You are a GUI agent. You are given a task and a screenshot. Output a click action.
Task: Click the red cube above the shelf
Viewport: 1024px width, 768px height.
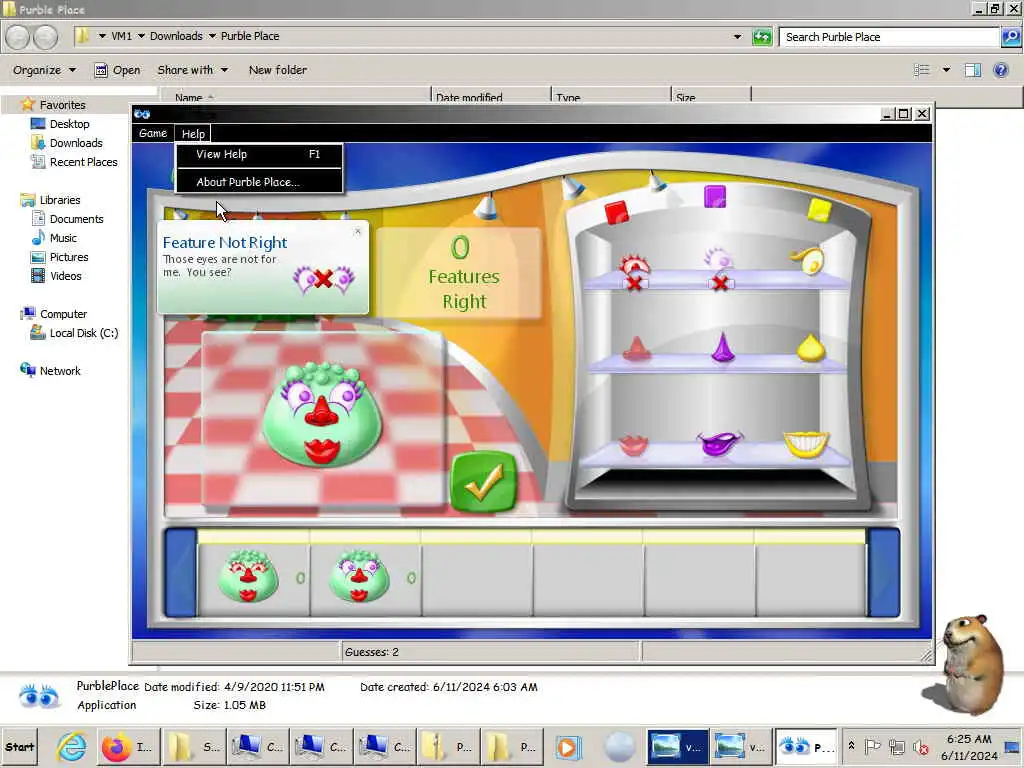(x=616, y=212)
